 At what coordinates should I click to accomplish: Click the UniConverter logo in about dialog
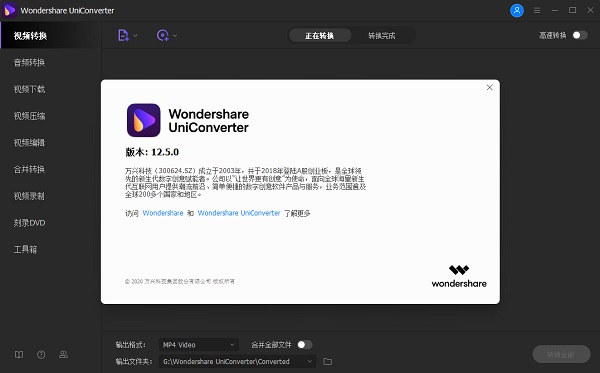[x=143, y=120]
